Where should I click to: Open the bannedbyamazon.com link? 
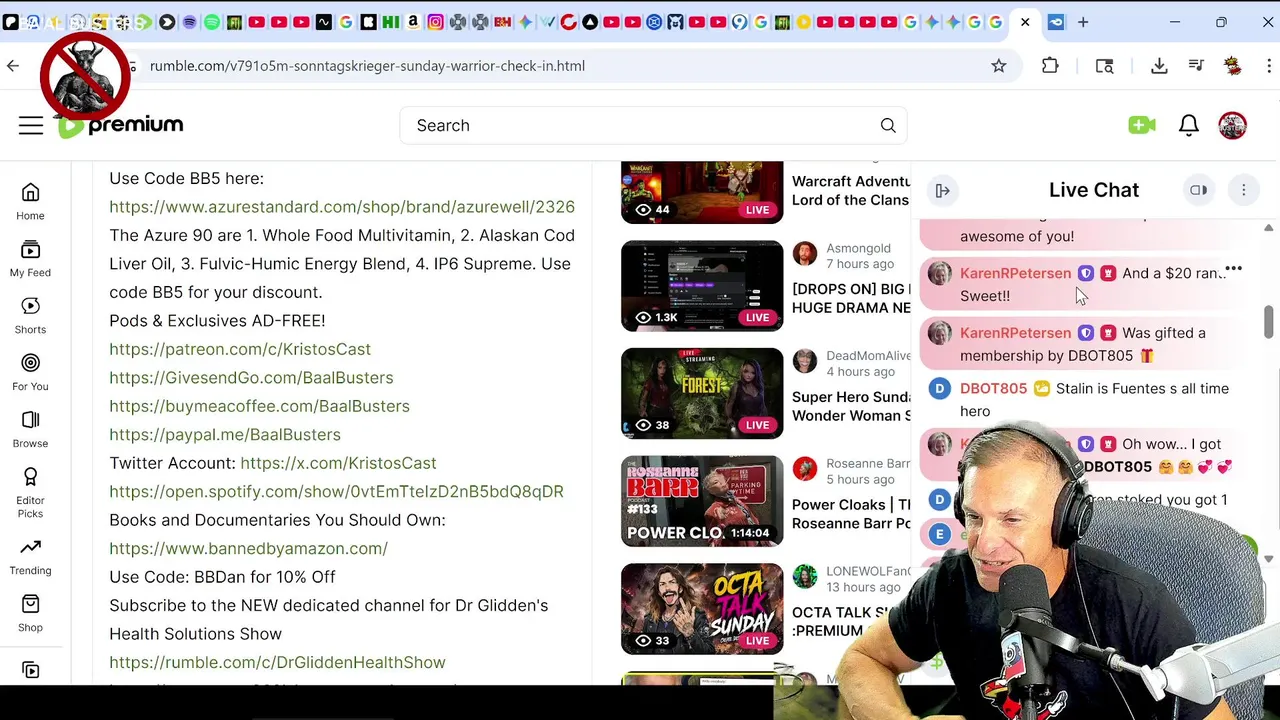tap(248, 549)
